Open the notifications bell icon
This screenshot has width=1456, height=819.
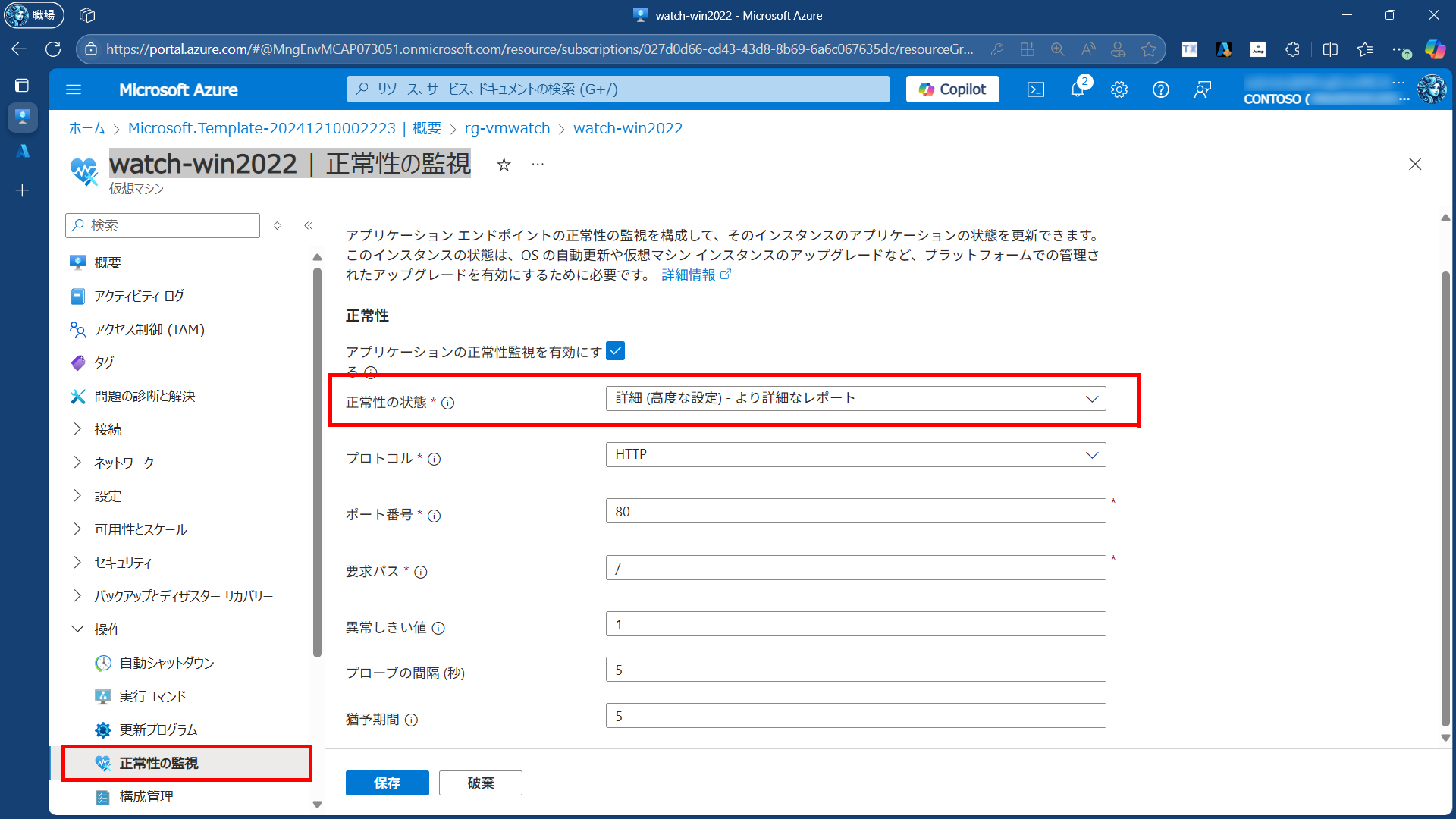(x=1077, y=89)
